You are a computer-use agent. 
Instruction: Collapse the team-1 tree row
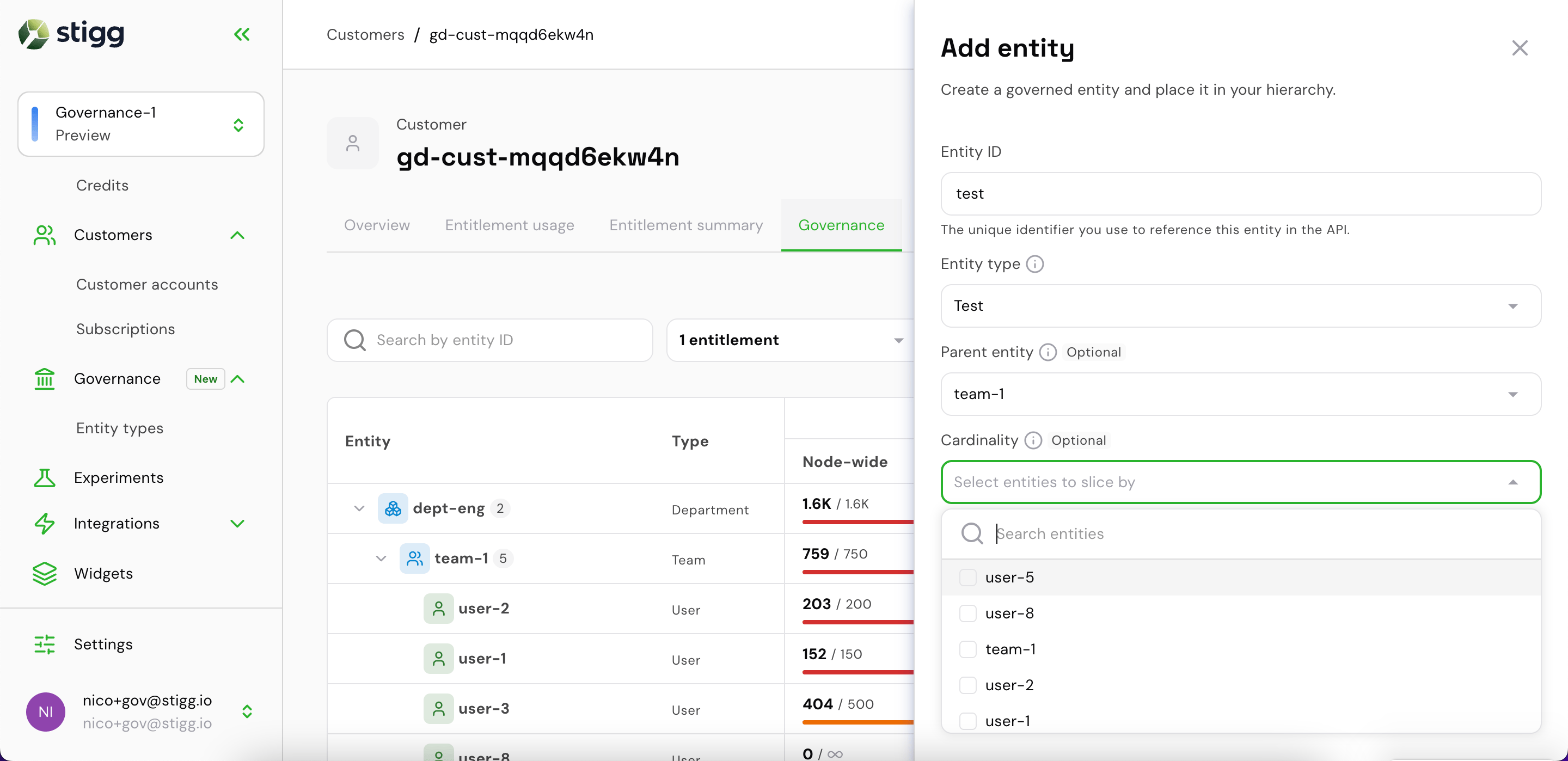[381, 559]
